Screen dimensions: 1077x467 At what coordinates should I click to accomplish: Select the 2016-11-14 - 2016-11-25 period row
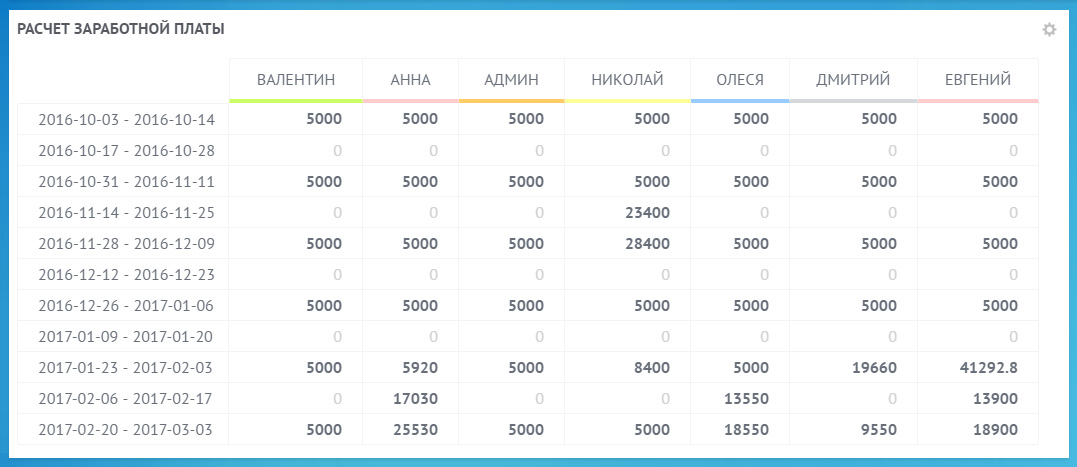[x=528, y=213]
